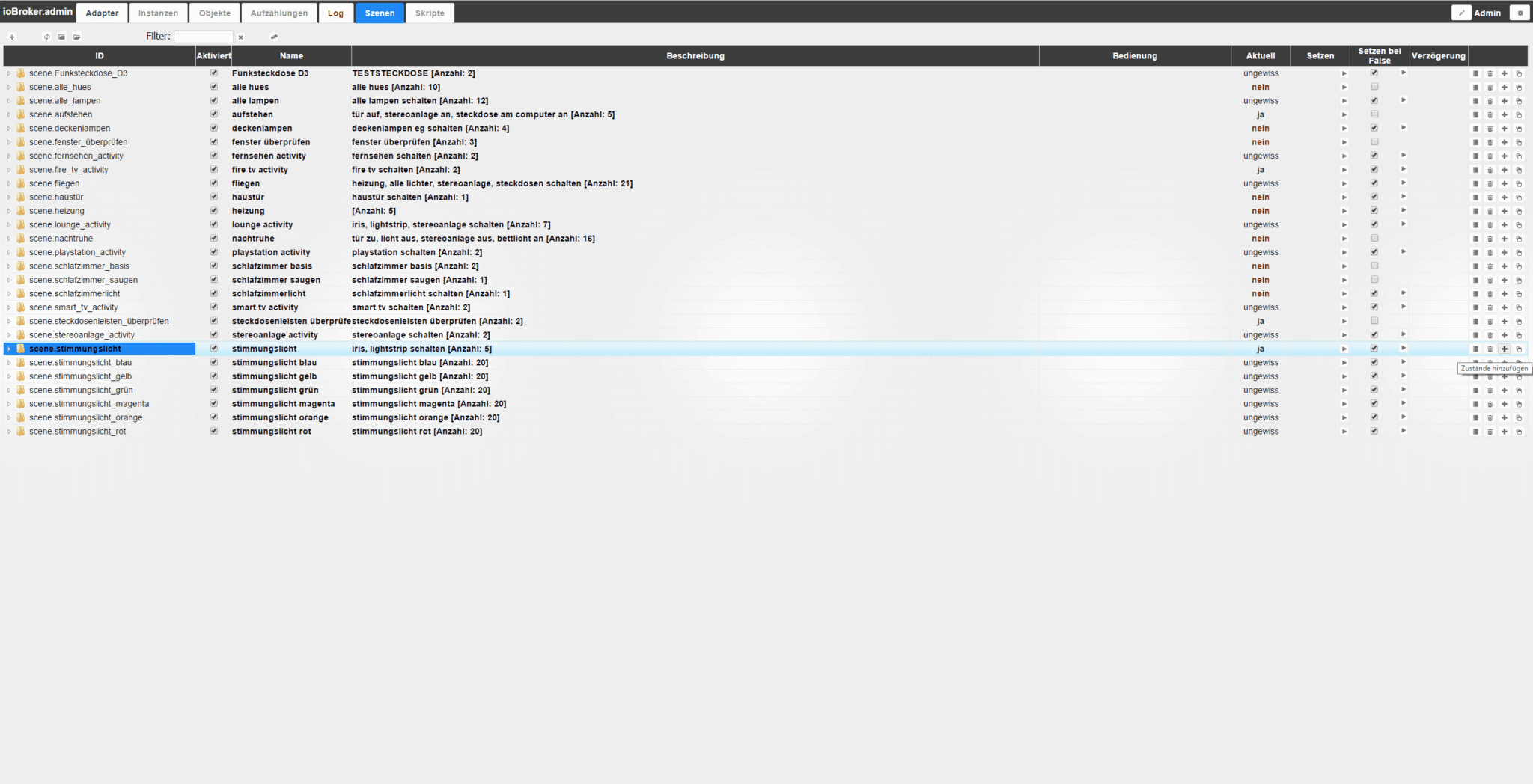Enable Setzen bei False for scene.nachtruhe
1533x784 pixels.
[1374, 239]
